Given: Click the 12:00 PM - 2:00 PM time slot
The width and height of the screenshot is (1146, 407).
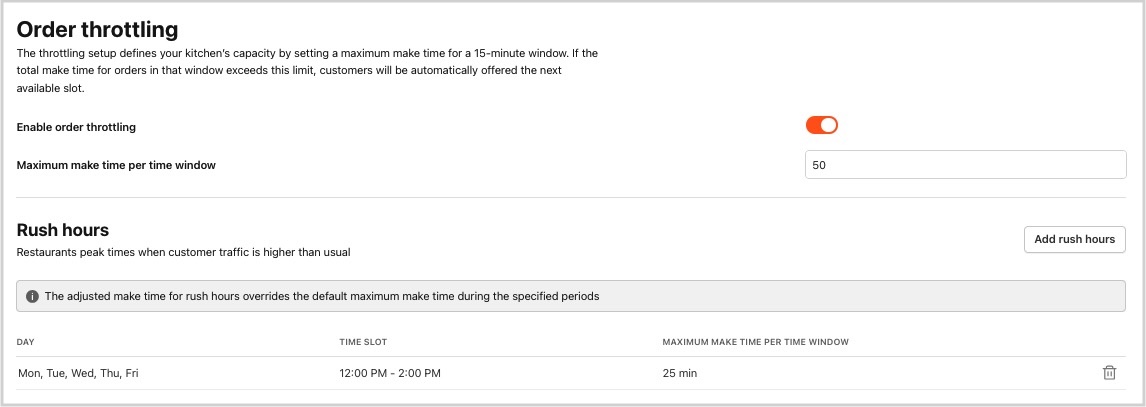Looking at the screenshot, I should [390, 373].
